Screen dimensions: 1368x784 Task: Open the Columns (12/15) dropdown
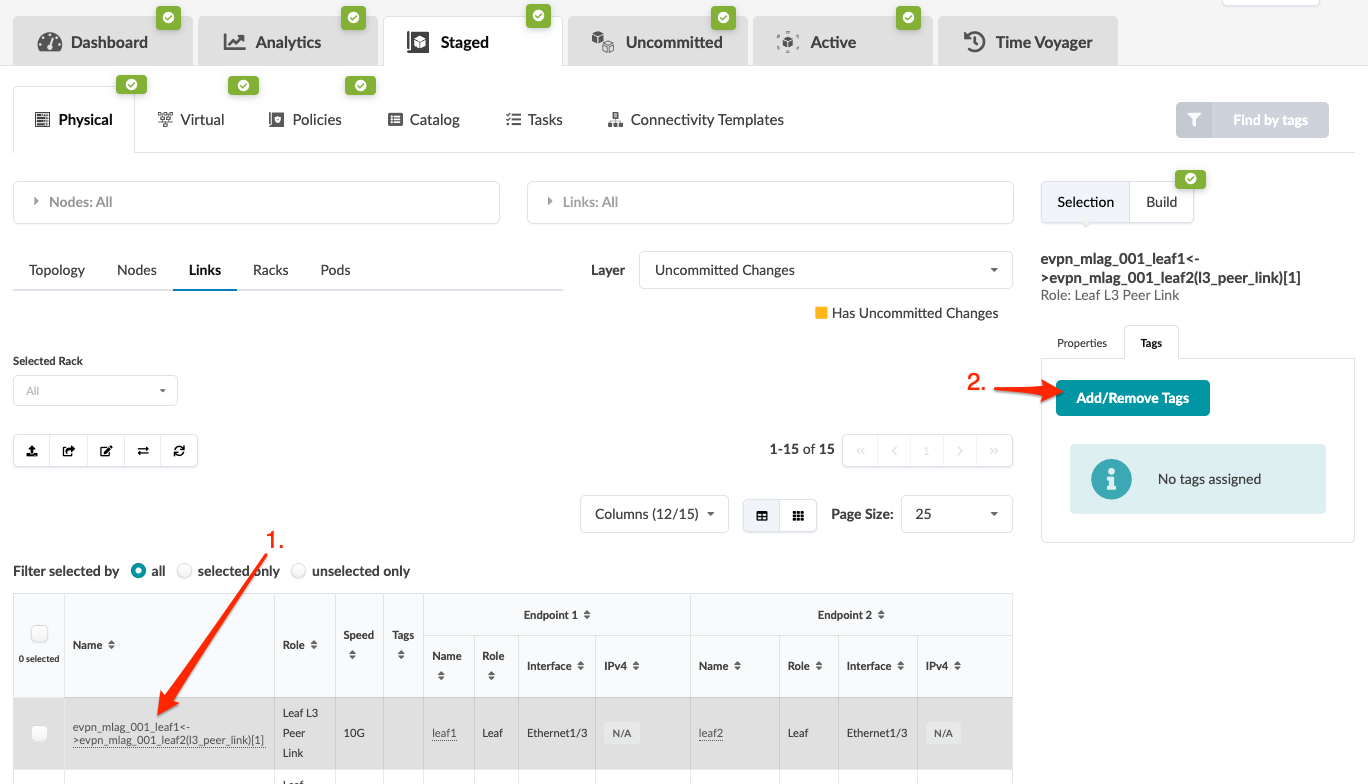tap(654, 514)
